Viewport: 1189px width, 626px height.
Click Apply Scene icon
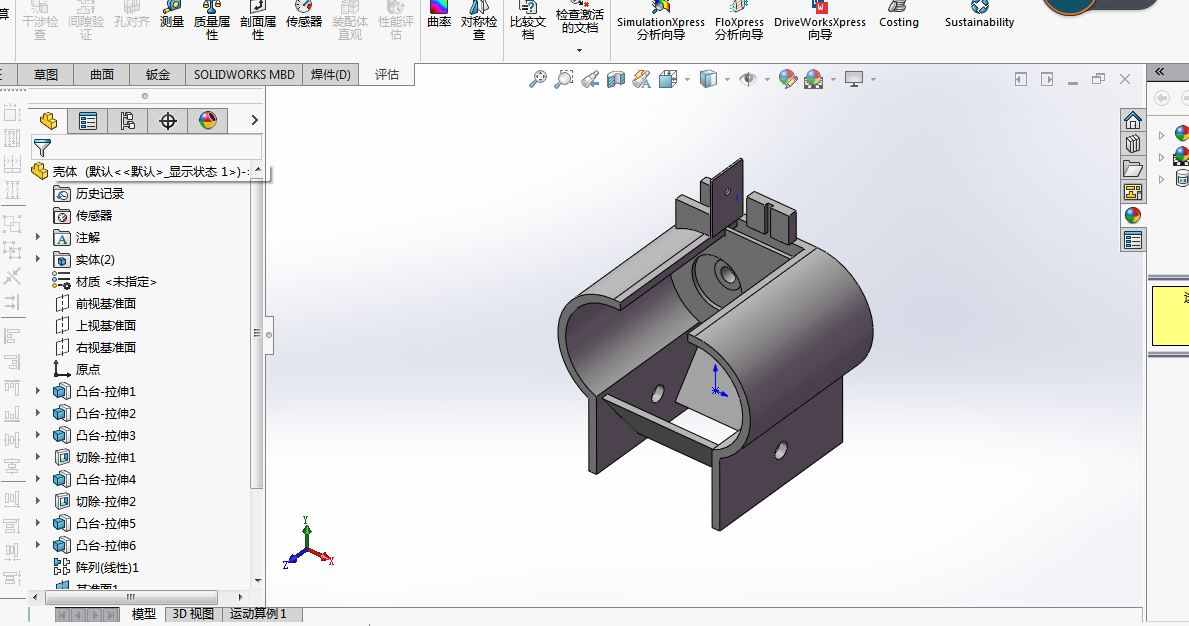click(814, 79)
